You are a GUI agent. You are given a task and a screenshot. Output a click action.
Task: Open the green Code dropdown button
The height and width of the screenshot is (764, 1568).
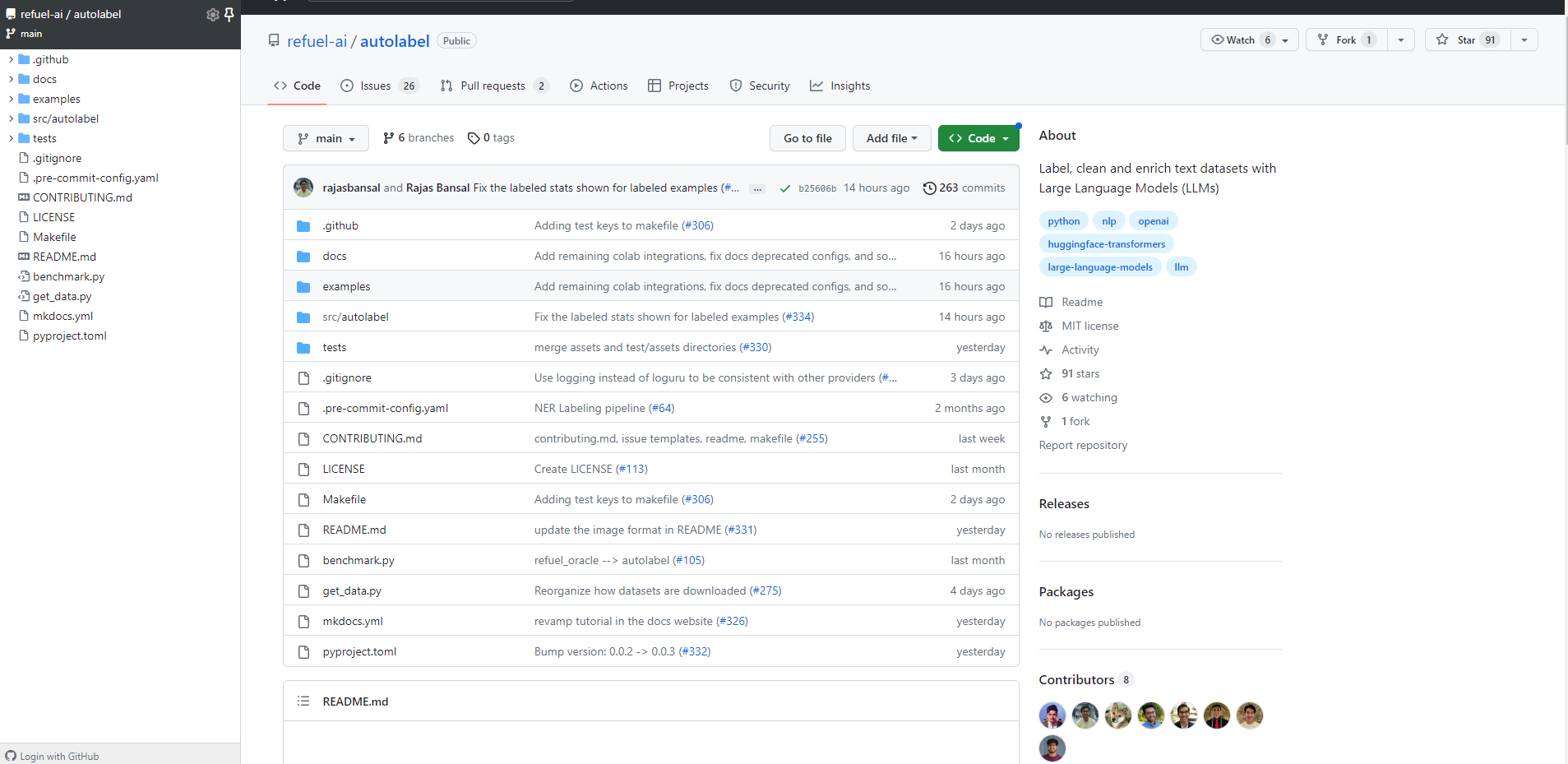[x=978, y=139]
